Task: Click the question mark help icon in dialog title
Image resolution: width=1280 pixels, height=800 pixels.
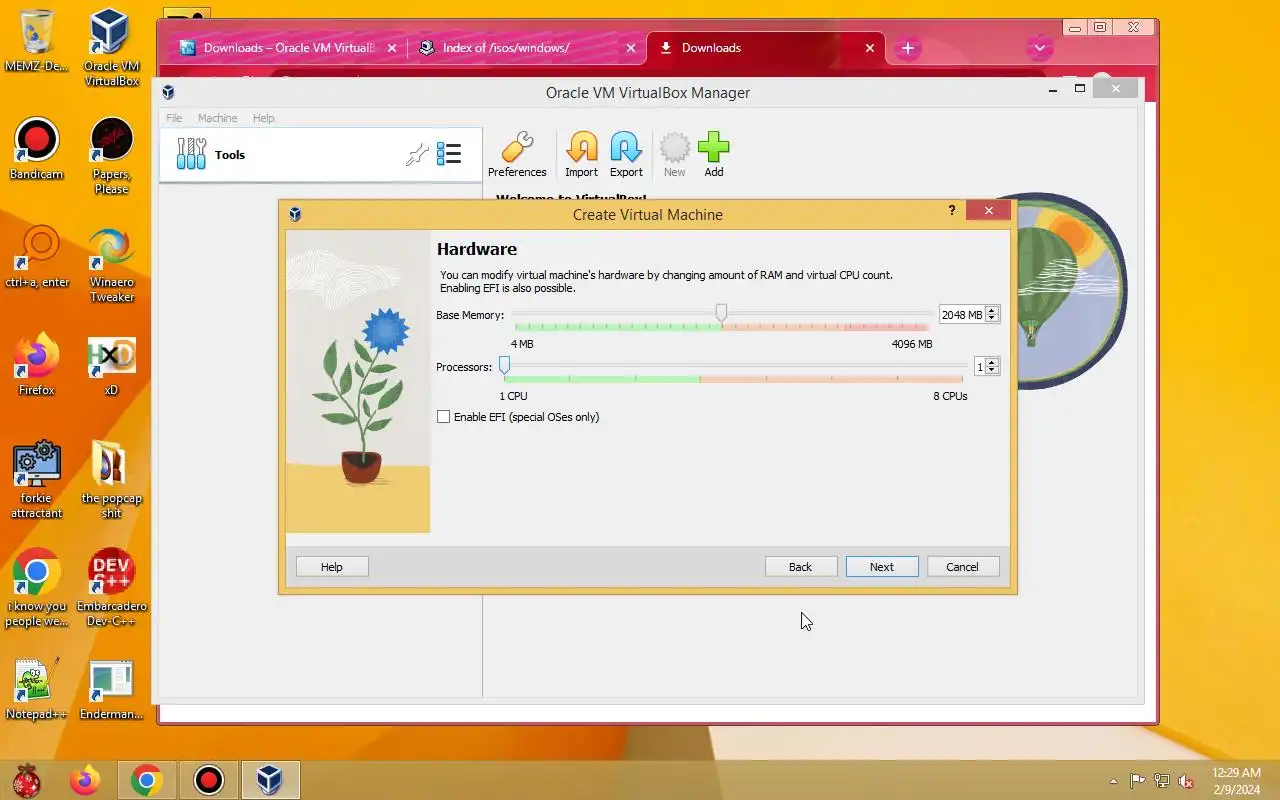Action: pos(951,210)
